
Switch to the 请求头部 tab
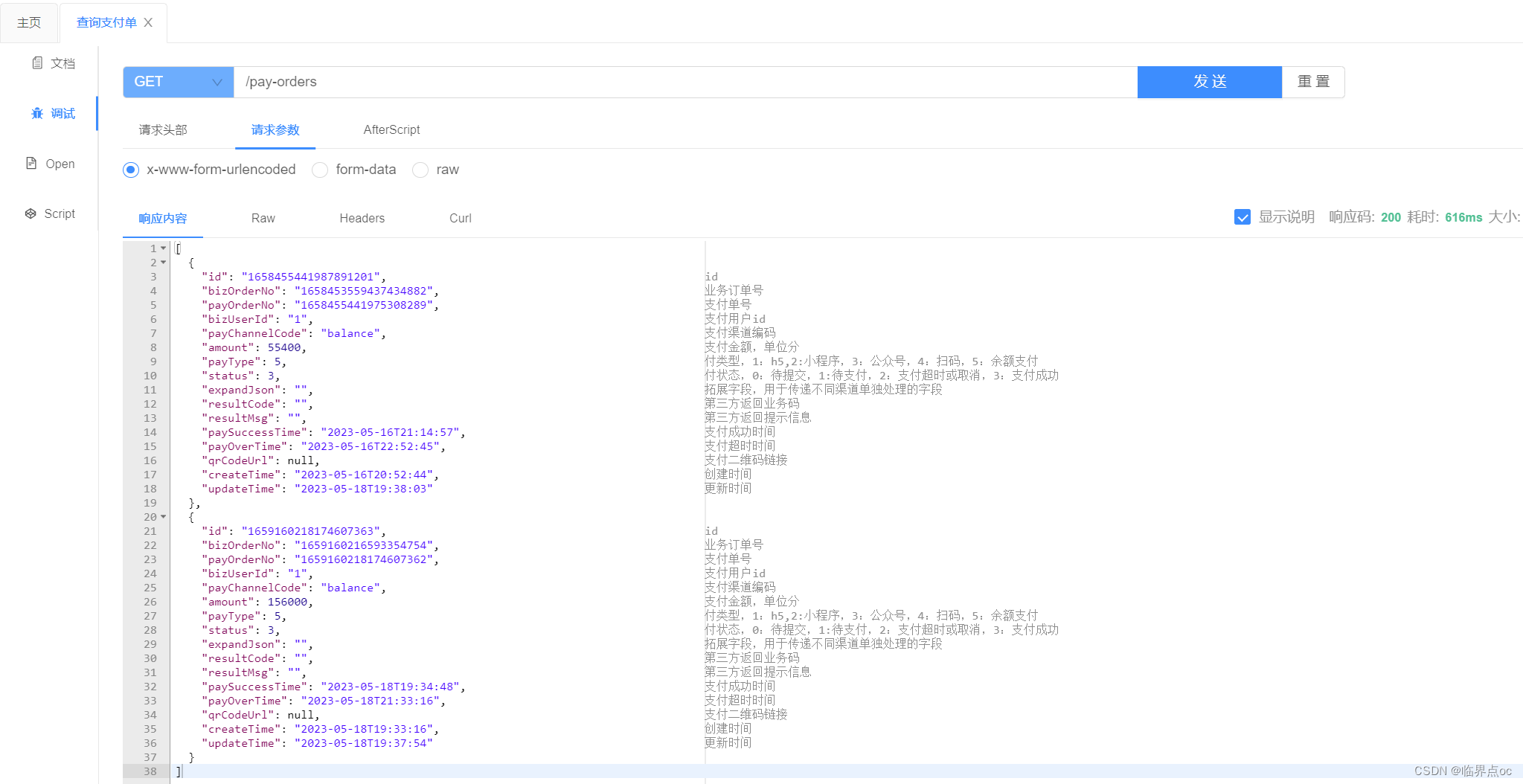pos(163,129)
